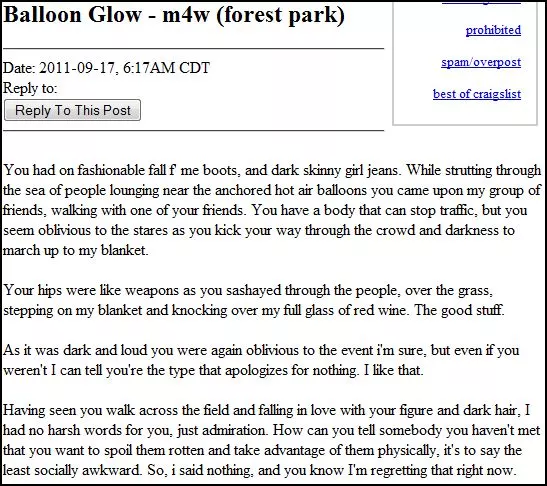This screenshot has width=547, height=486.
Task: Click the paragraph starting As it was dark
Action: [x=261, y=360]
